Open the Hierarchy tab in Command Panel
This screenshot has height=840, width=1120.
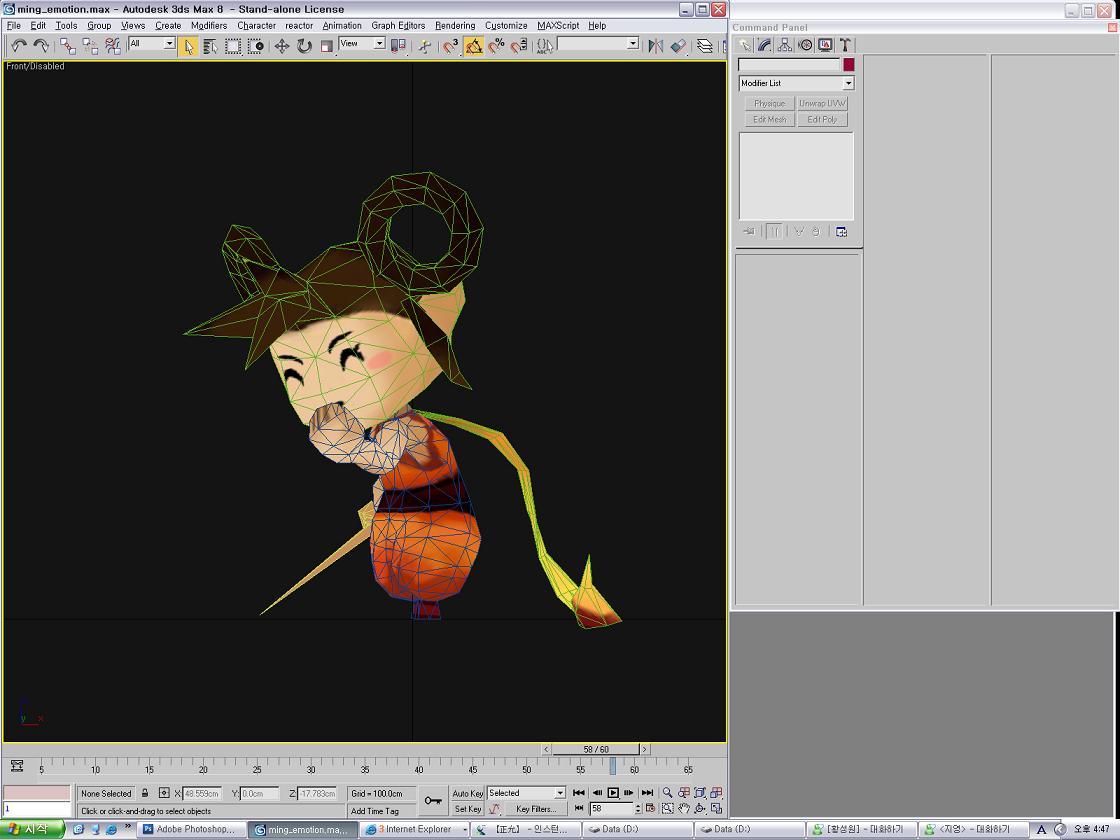pos(785,45)
